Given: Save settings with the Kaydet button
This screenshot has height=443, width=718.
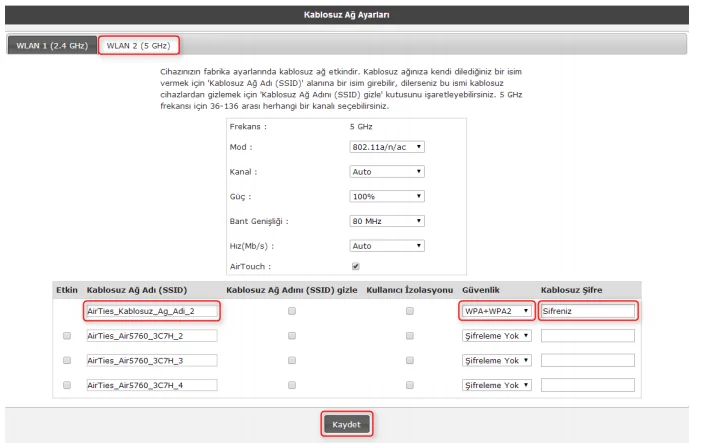Looking at the screenshot, I should (x=347, y=424).
